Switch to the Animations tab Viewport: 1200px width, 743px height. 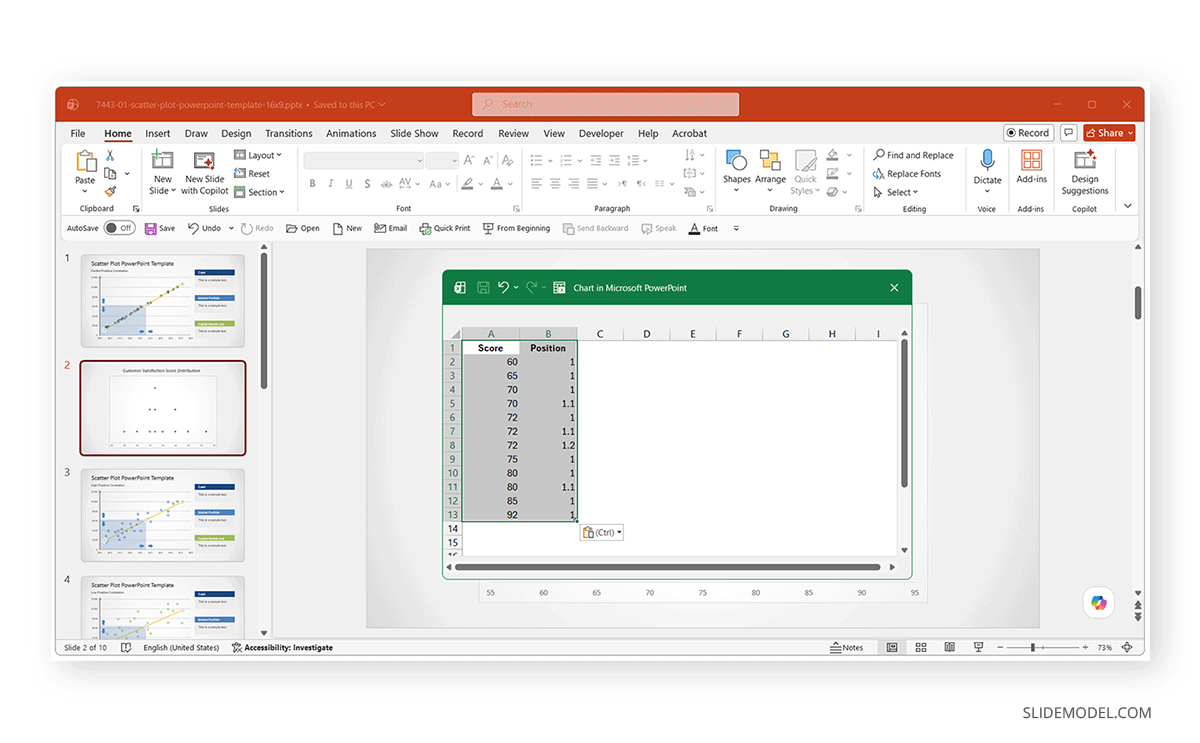pos(351,133)
